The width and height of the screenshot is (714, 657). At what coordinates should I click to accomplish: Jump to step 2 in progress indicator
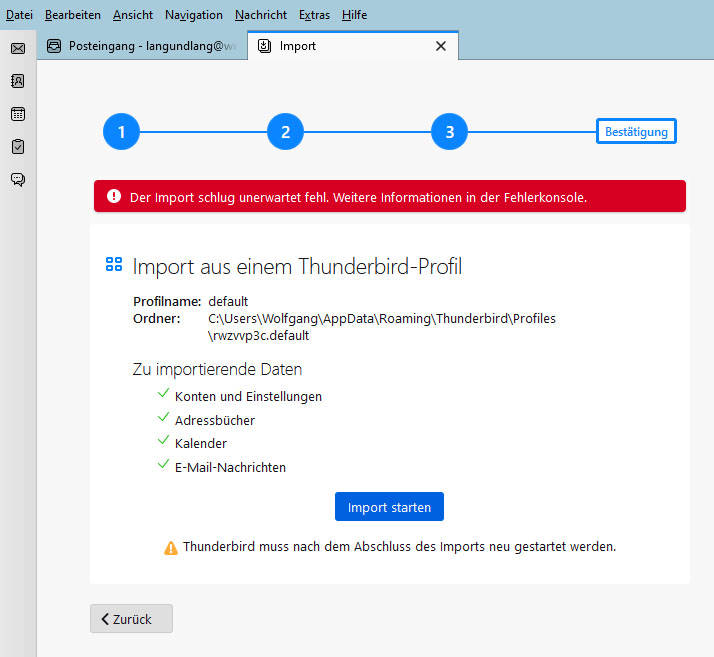coord(285,132)
